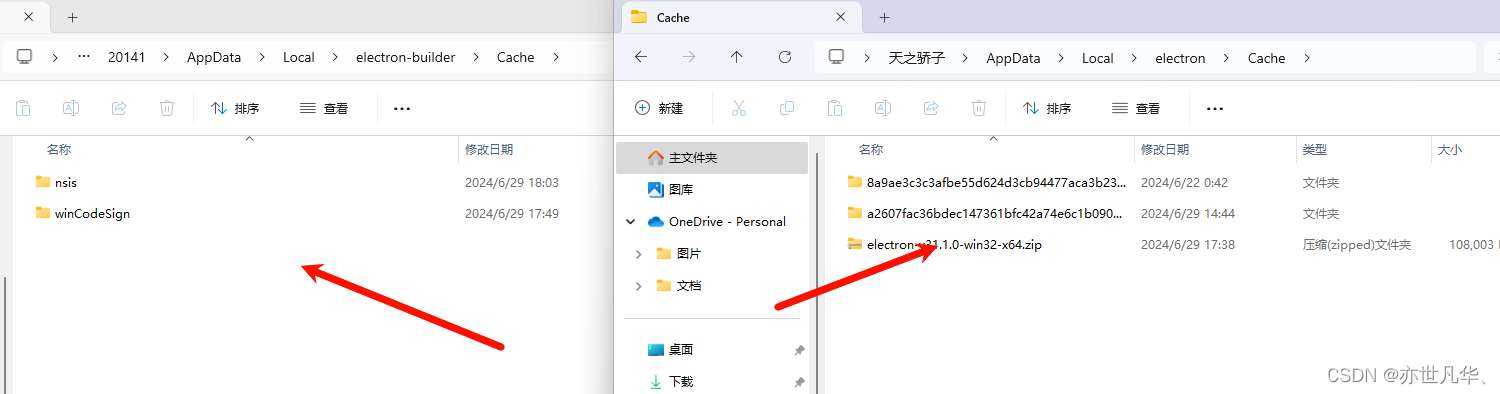Open new tab in left Explorer window
Screen dimensions: 1500x394
(73, 17)
